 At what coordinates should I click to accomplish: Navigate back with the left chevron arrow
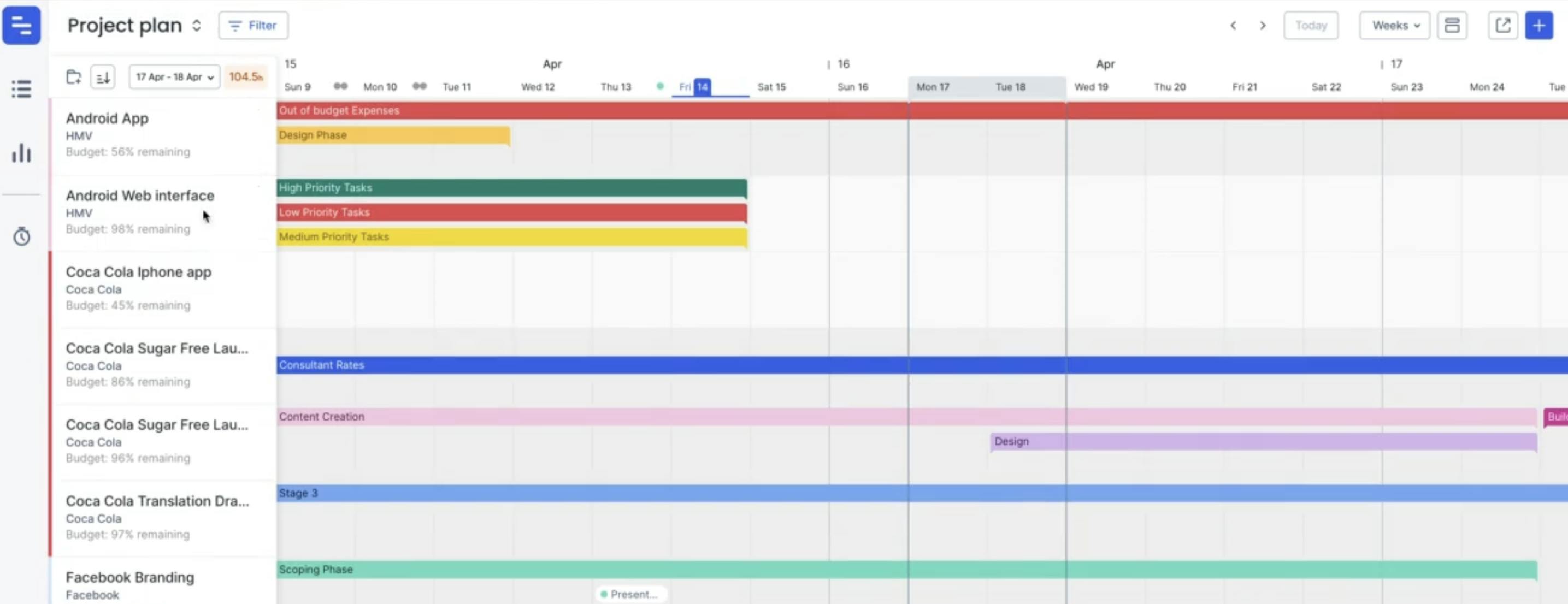pyautogui.click(x=1233, y=25)
